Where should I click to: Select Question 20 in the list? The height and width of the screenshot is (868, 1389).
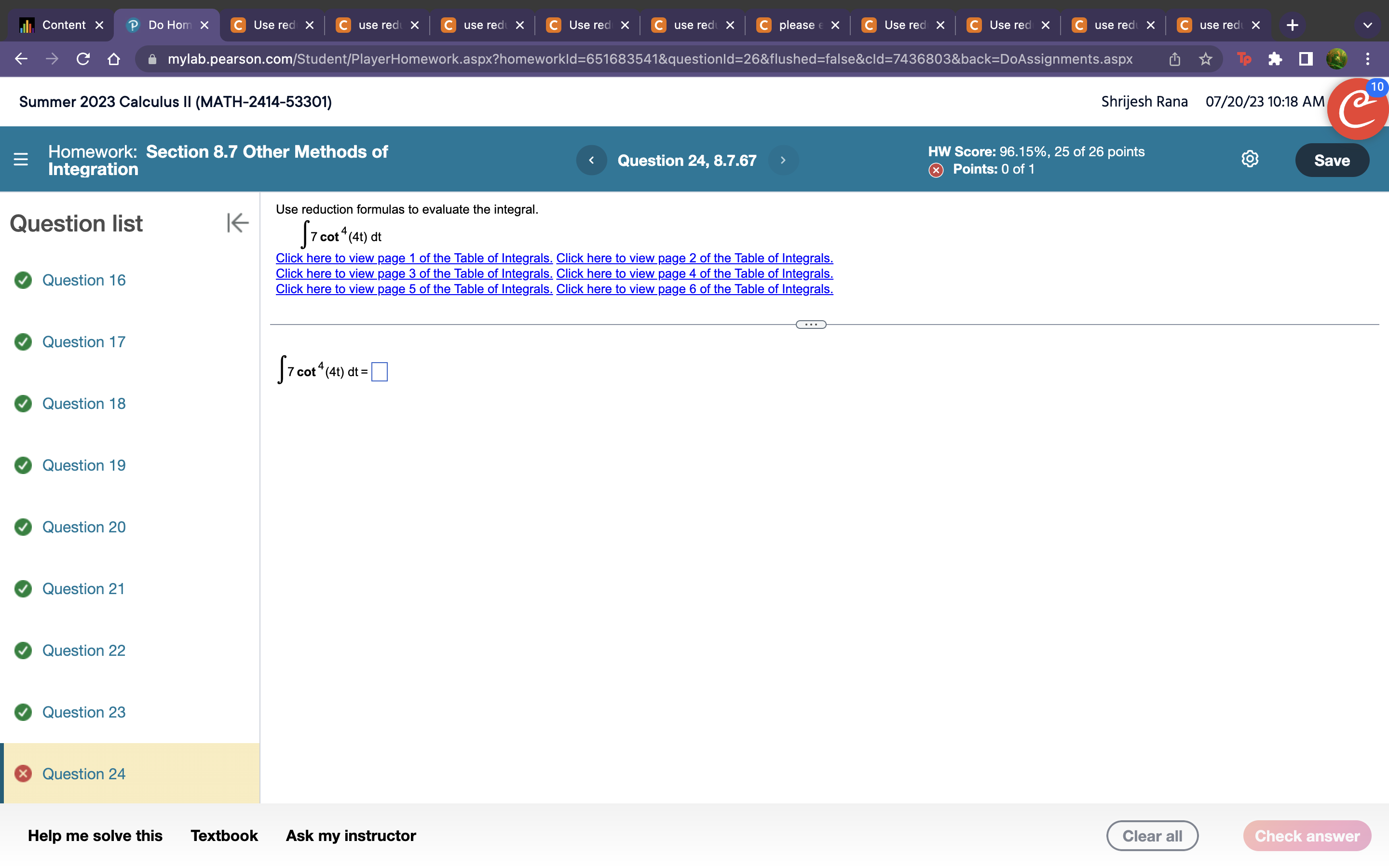coord(84,527)
